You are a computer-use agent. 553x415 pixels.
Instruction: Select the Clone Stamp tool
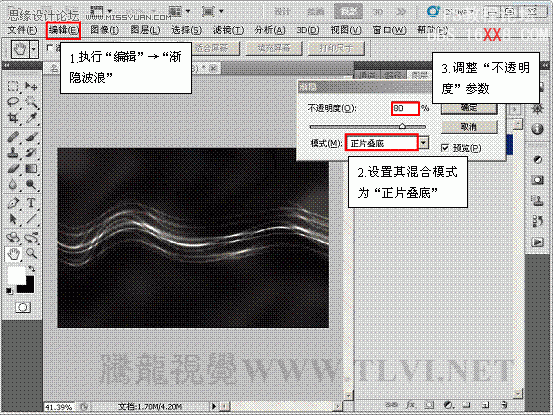pyautogui.click(x=13, y=153)
